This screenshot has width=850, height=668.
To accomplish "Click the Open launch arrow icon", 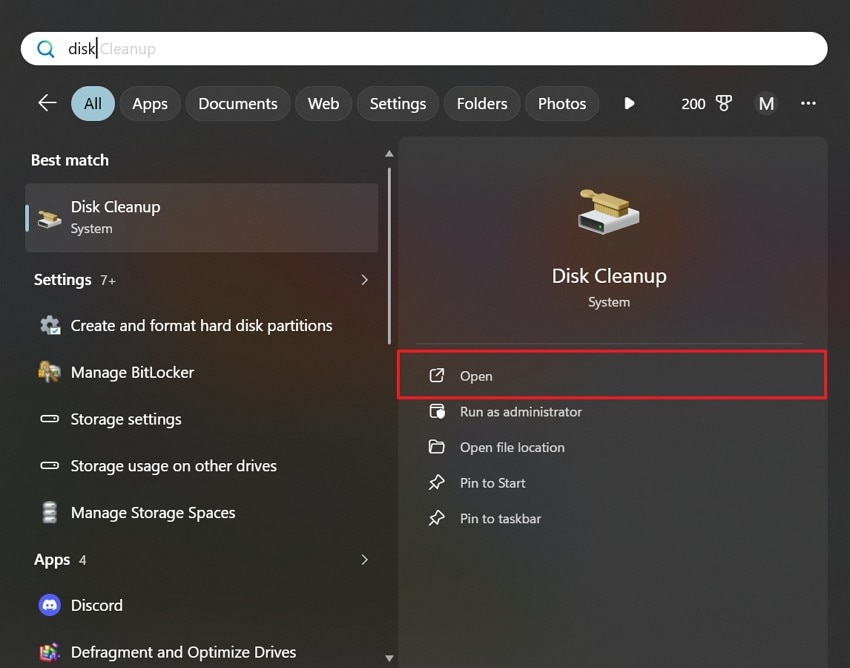I will pos(436,375).
